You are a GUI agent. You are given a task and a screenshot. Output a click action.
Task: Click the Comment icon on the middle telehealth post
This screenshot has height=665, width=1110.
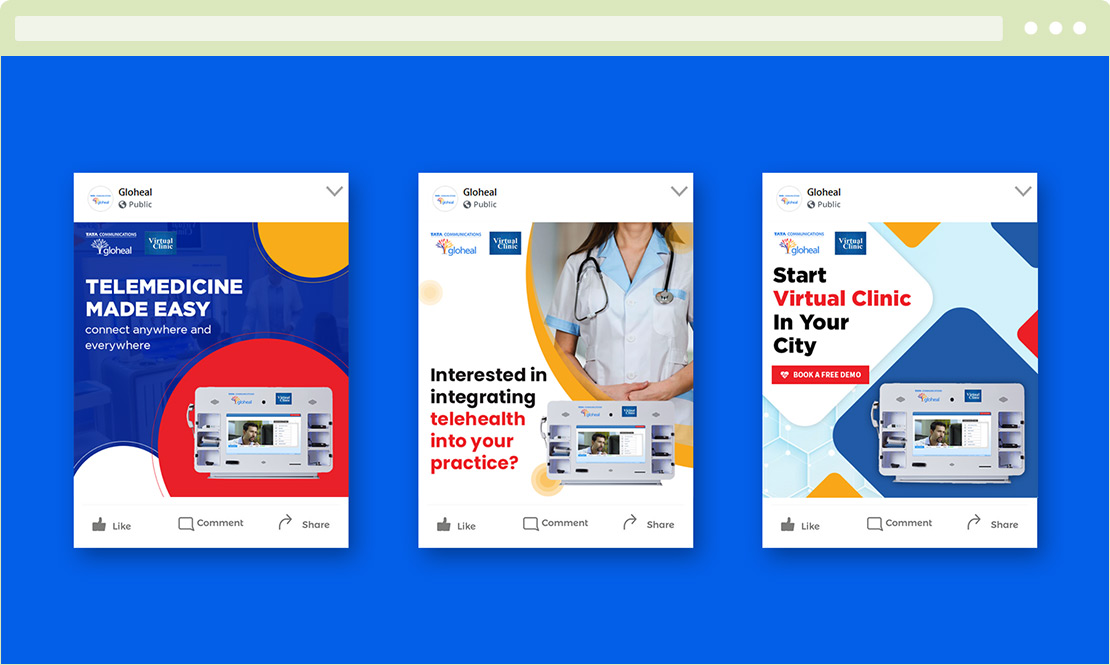click(x=531, y=523)
